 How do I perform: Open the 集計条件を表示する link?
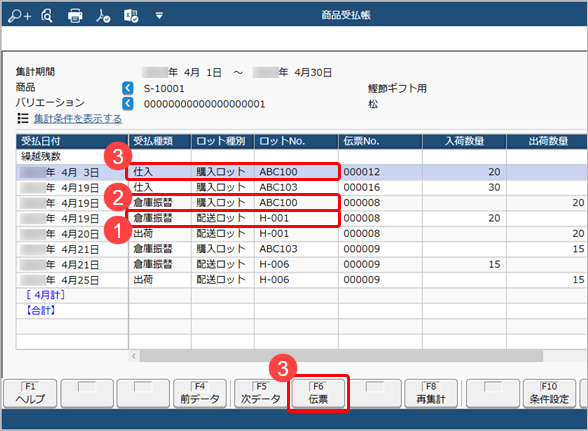(x=78, y=119)
